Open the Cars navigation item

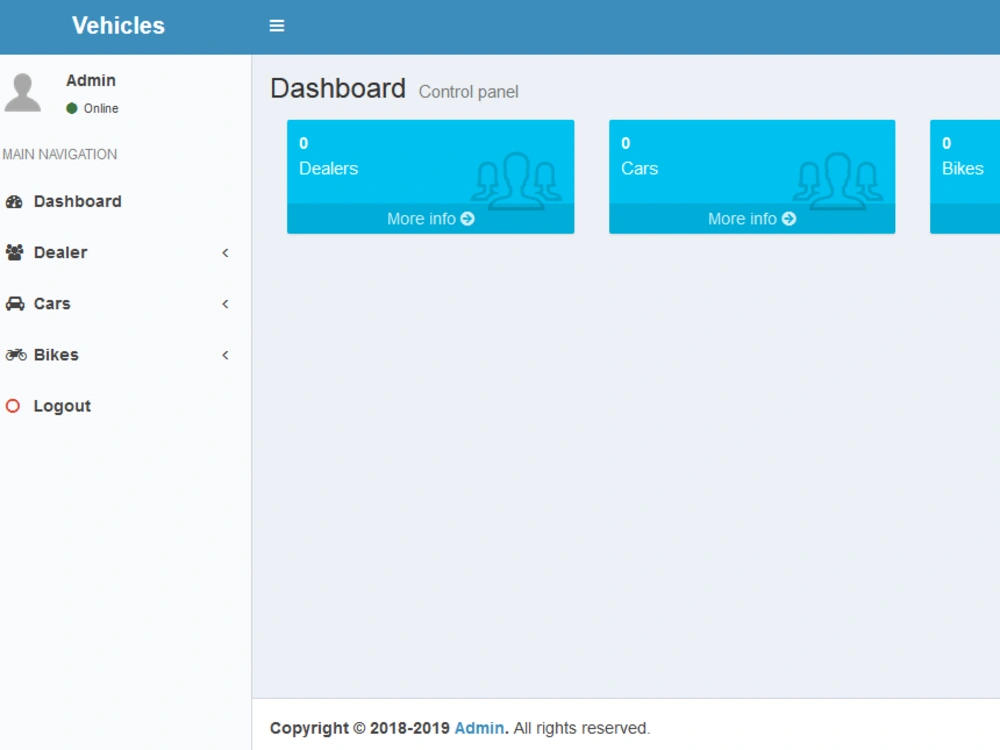125,304
